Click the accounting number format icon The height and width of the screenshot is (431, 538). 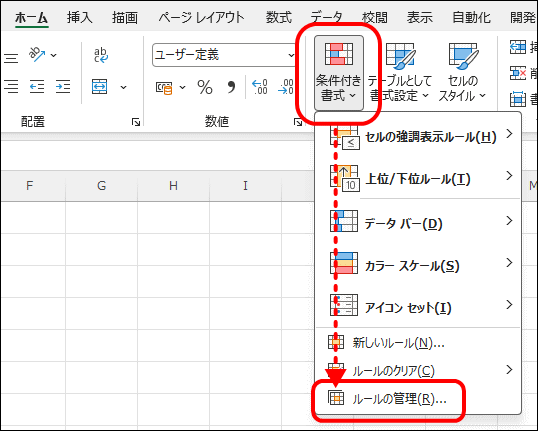click(x=164, y=88)
